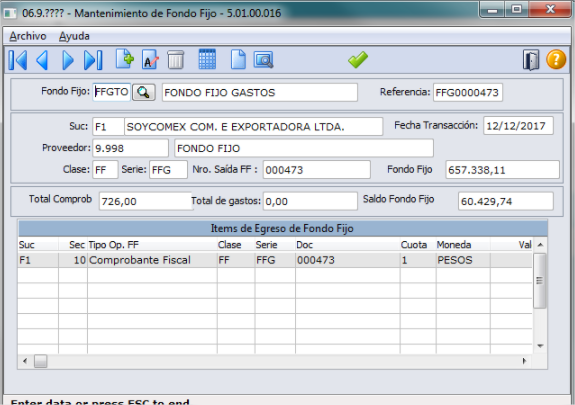Image resolution: width=575 pixels, height=405 pixels.
Task: Click the Tipo Op. FF column header
Action: 152,245
